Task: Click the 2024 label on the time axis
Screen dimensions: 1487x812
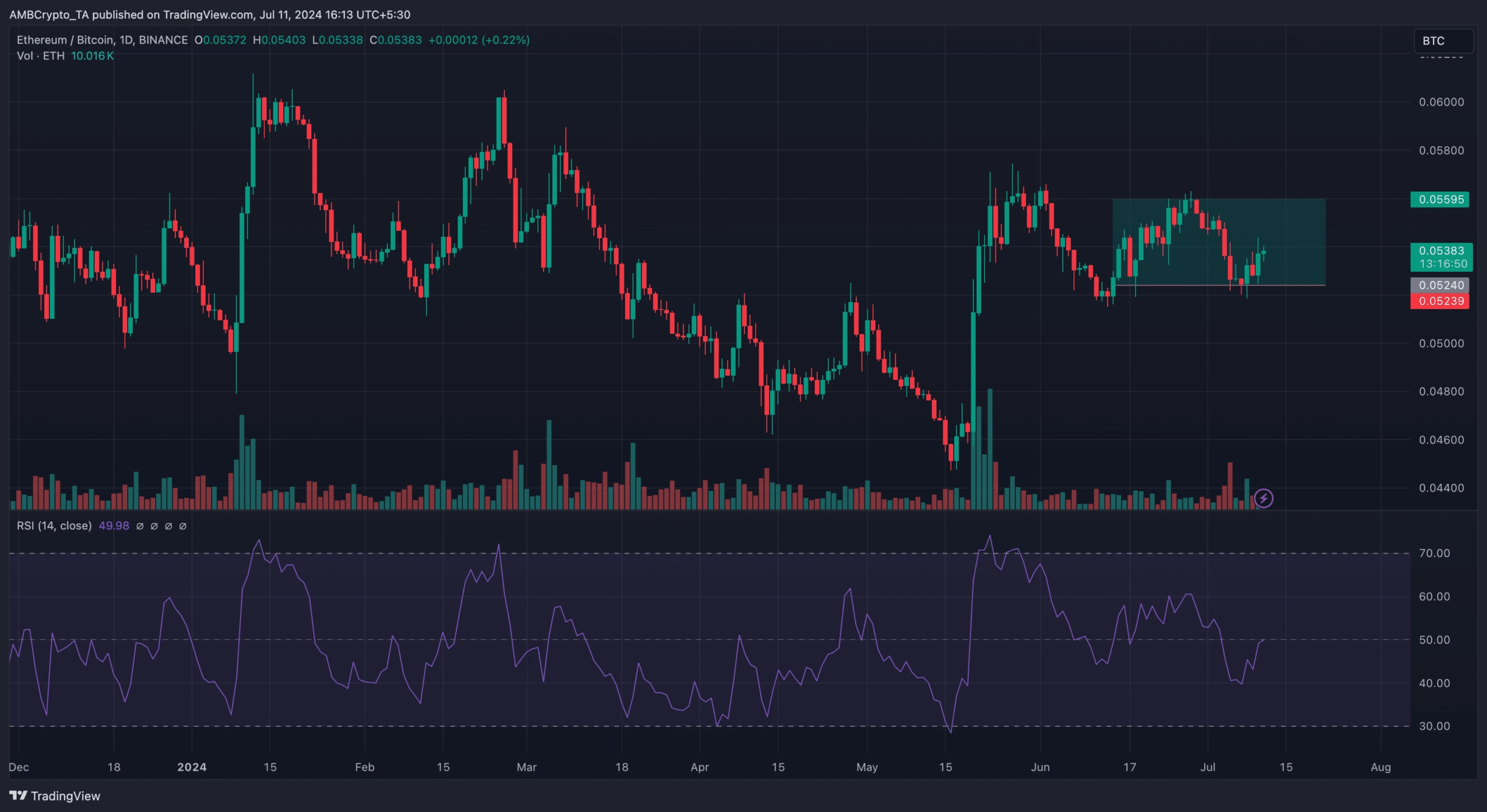Action: (192, 767)
